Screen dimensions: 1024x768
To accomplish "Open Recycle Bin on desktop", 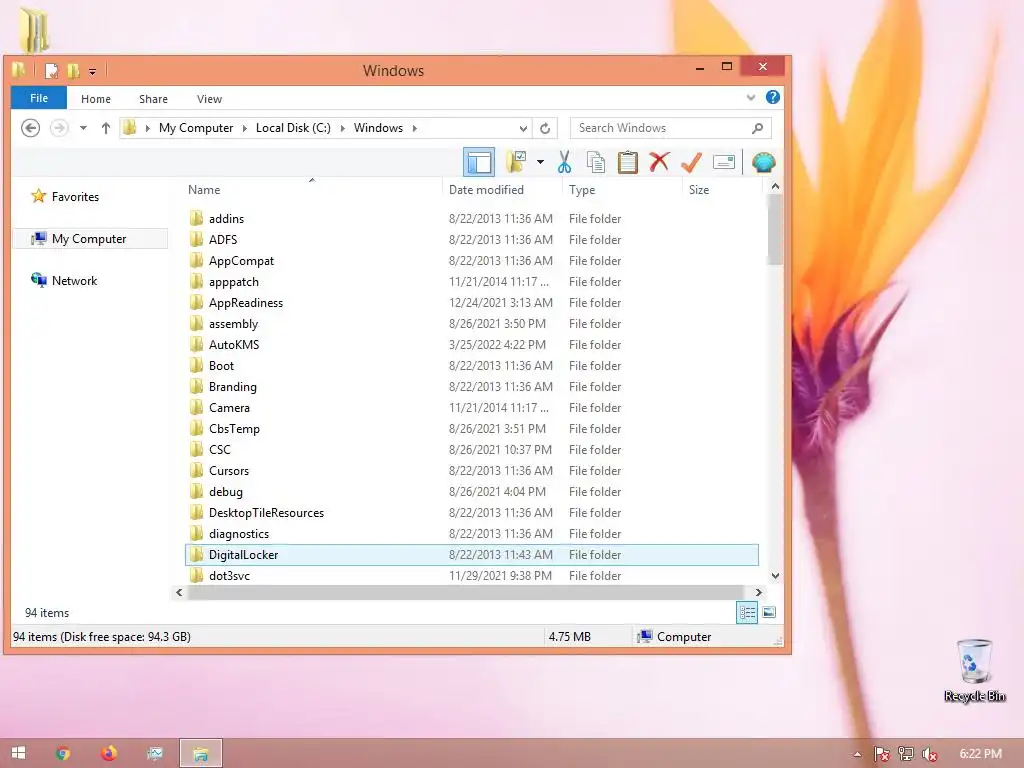I will [x=974, y=671].
